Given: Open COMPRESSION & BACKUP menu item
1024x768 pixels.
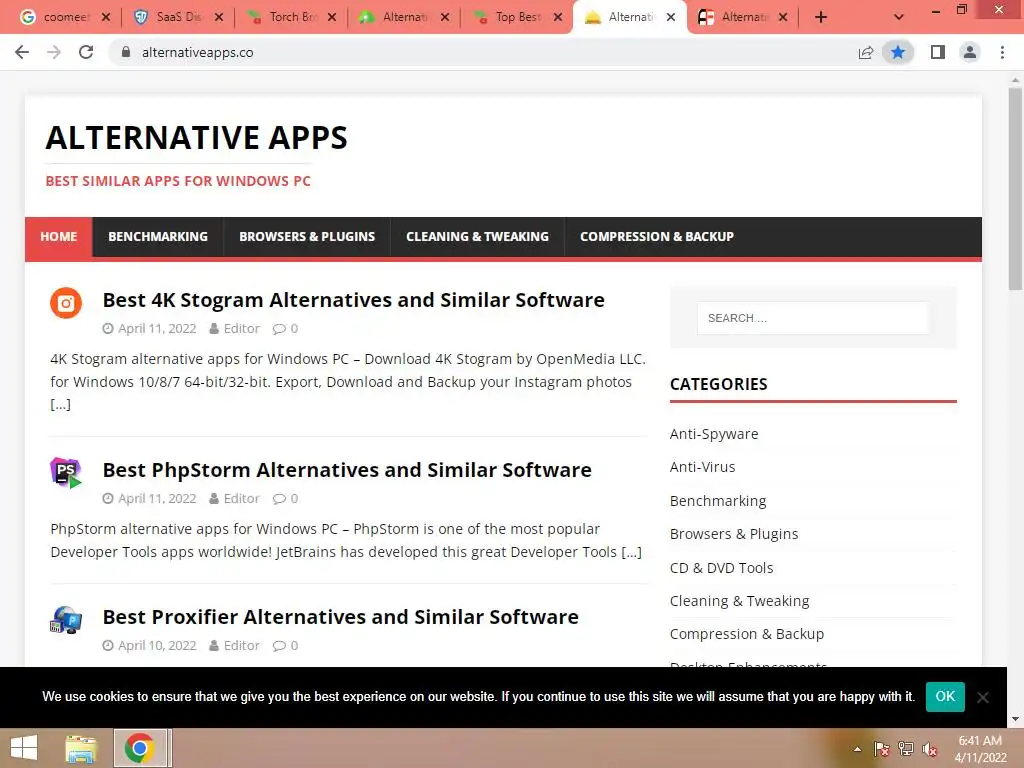Looking at the screenshot, I should point(657,236).
